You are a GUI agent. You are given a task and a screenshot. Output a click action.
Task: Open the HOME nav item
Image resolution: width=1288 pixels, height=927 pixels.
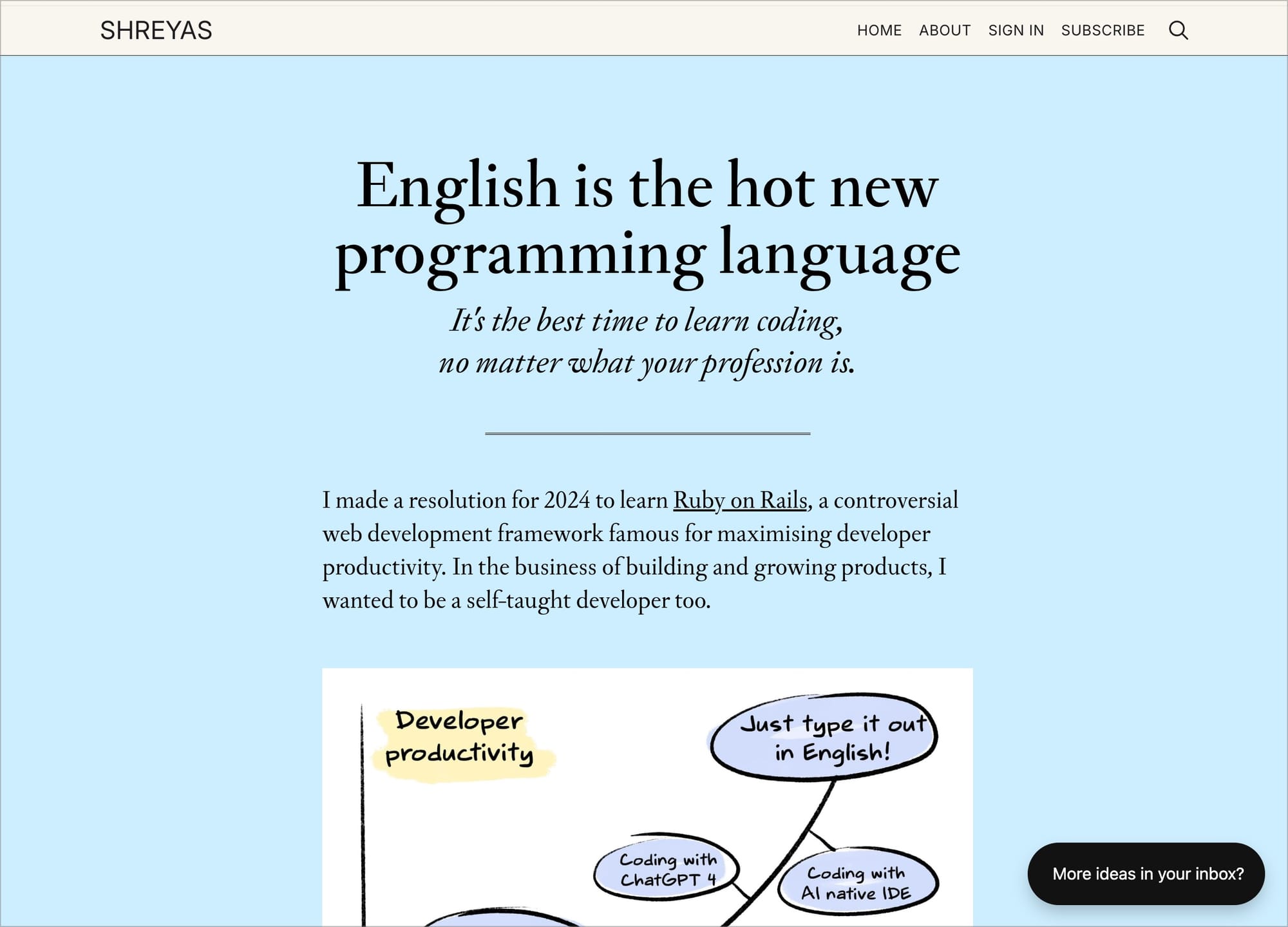click(879, 30)
